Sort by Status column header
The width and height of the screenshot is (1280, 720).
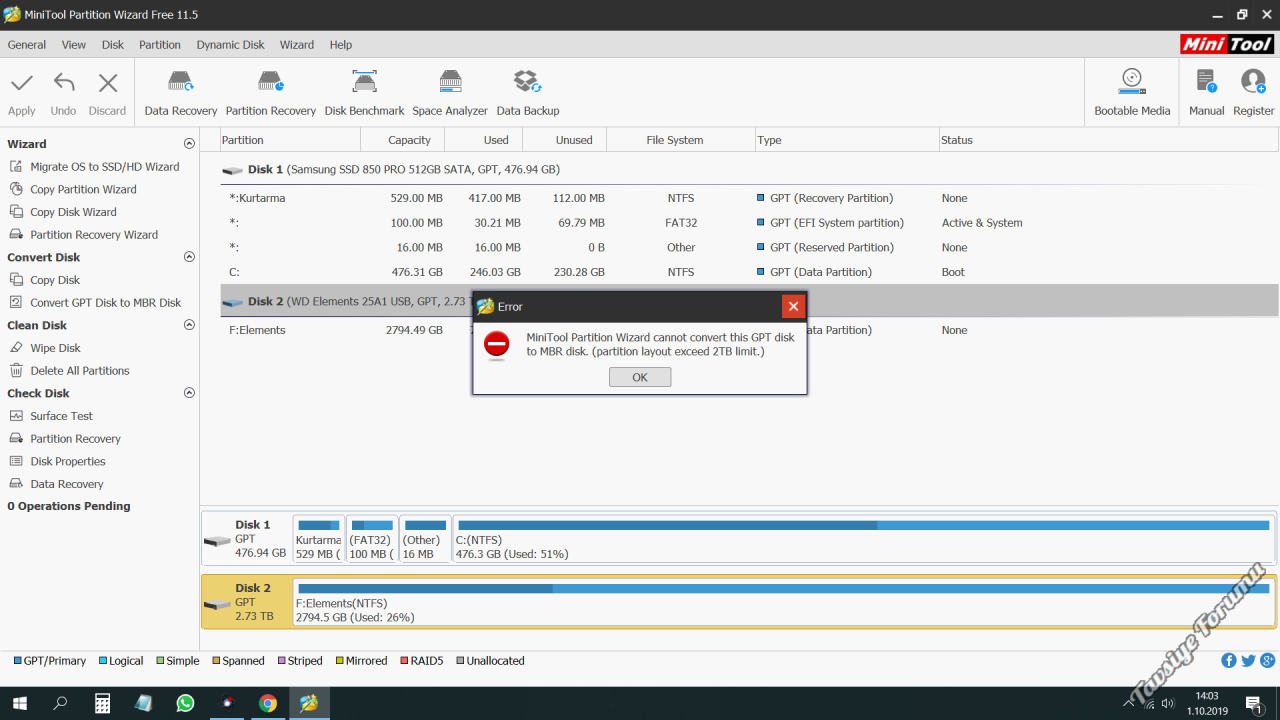tap(1109, 140)
